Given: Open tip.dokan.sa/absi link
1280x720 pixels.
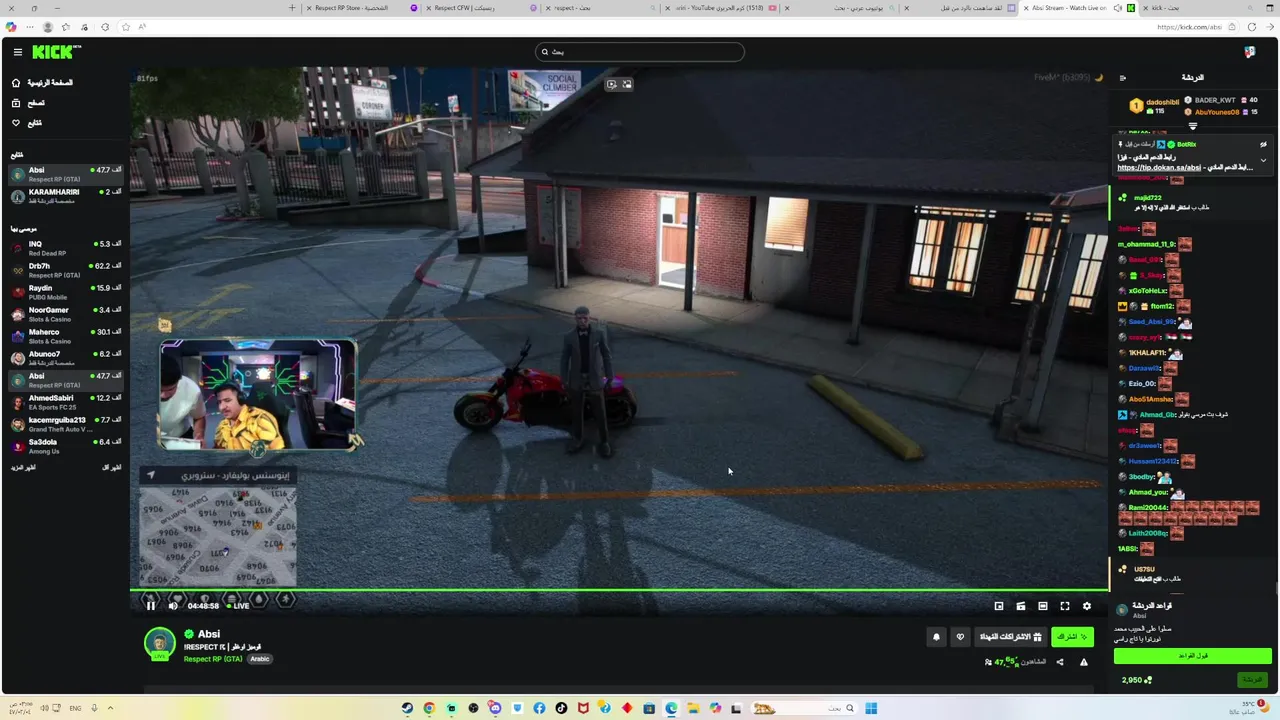Looking at the screenshot, I should pos(1158,168).
